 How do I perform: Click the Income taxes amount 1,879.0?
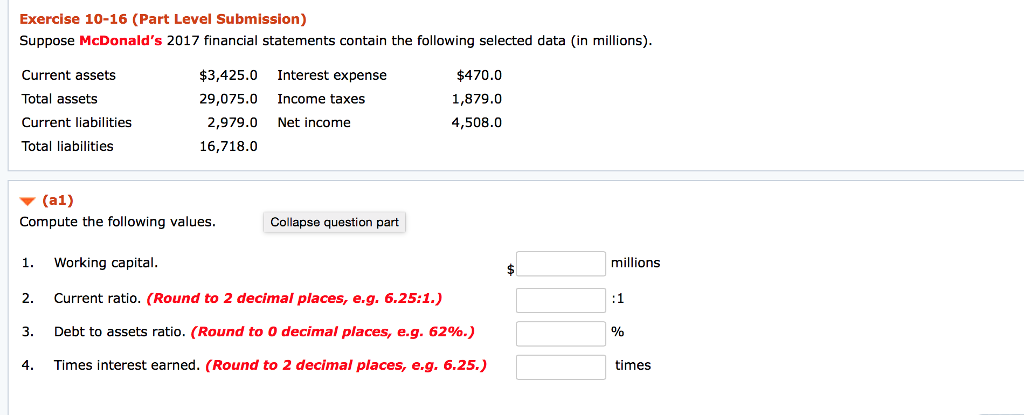click(476, 99)
